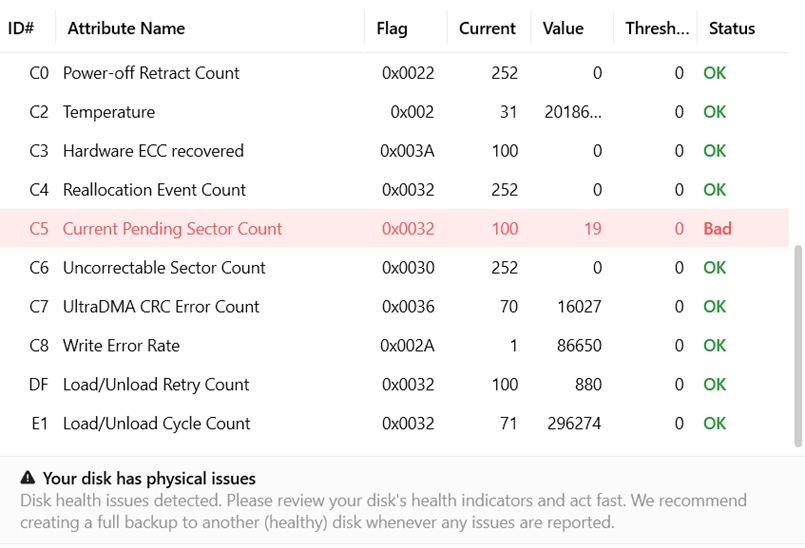Sort by ID# column header

tap(21, 28)
